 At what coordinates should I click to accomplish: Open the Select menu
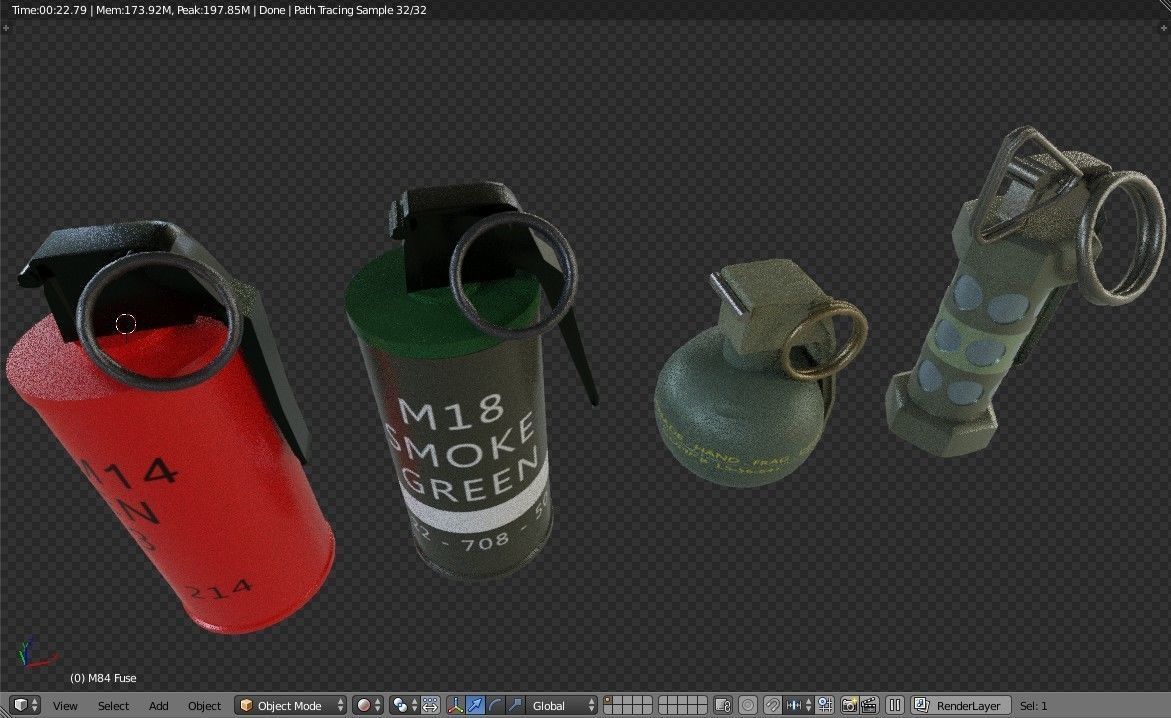[113, 705]
